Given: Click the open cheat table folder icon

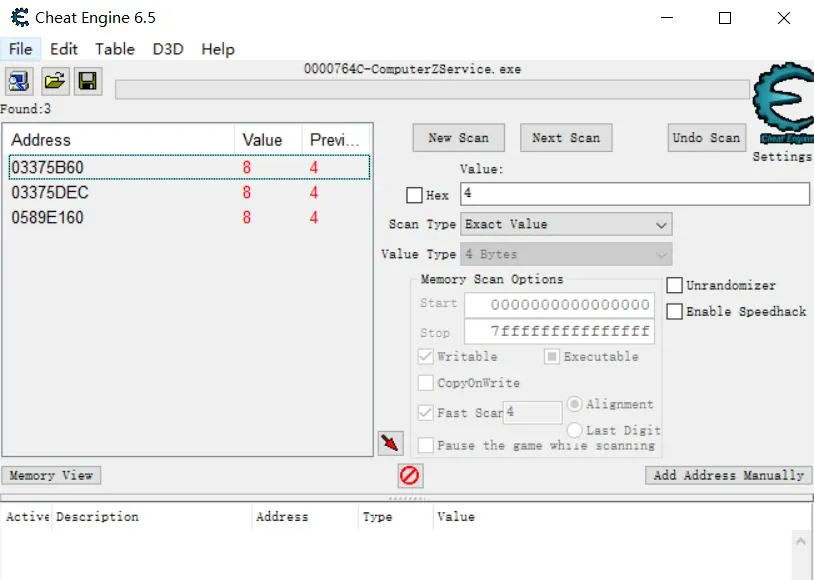Looking at the screenshot, I should [55, 82].
